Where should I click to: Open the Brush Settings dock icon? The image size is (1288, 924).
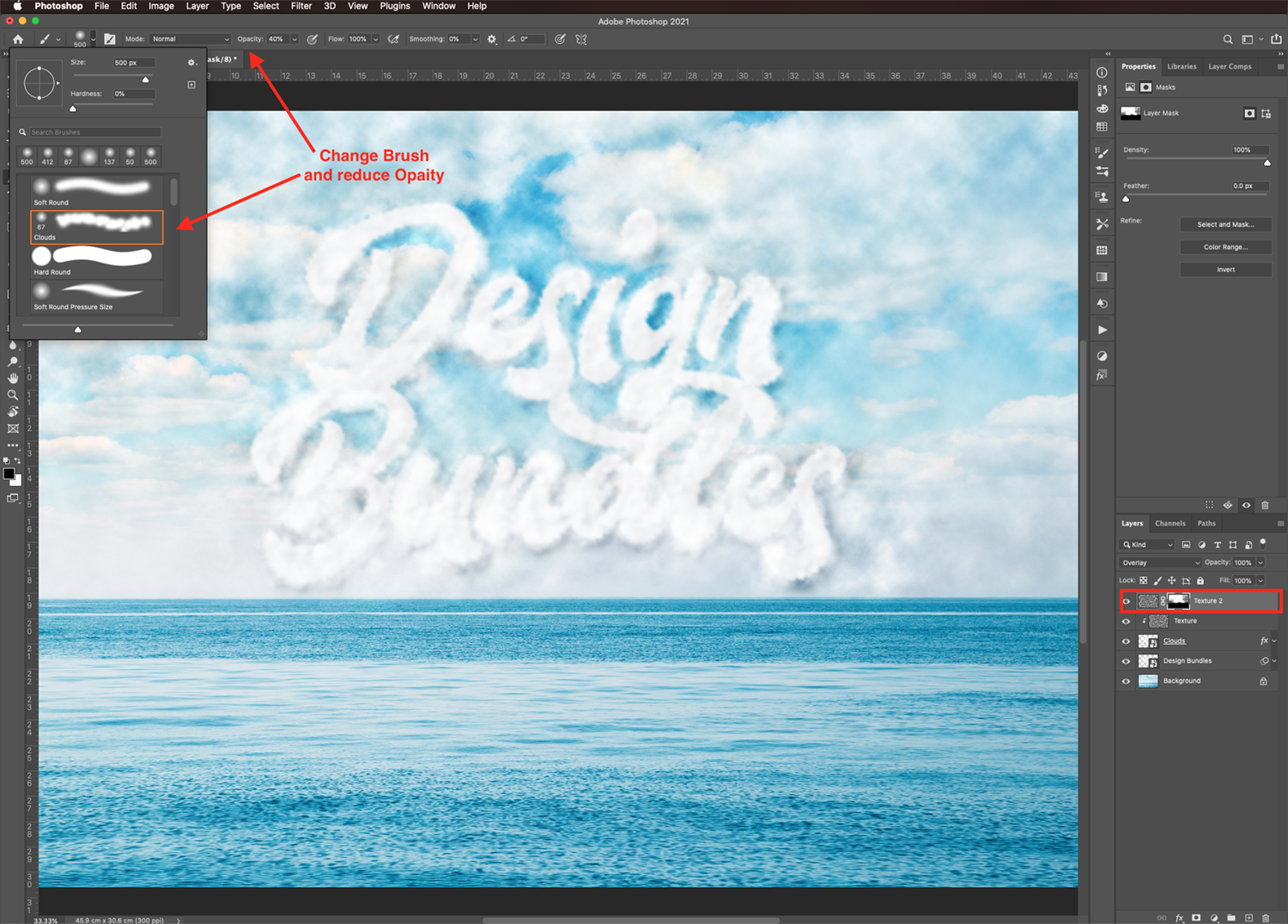coord(1102,153)
